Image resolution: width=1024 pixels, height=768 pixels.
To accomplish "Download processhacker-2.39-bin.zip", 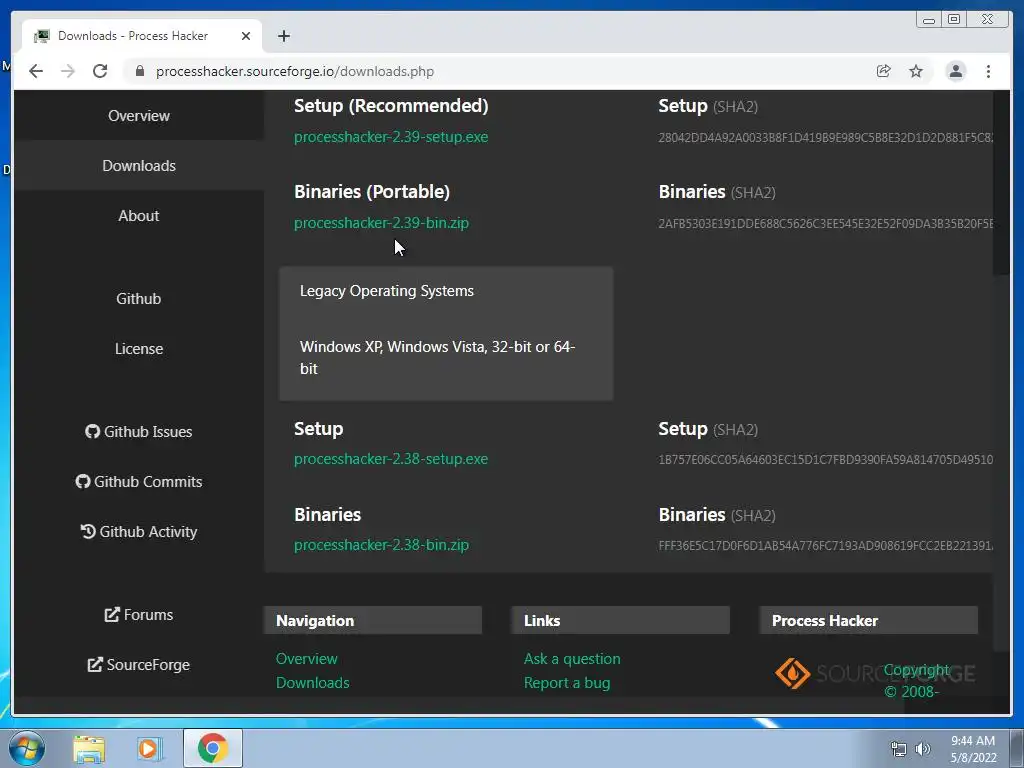I will (381, 223).
